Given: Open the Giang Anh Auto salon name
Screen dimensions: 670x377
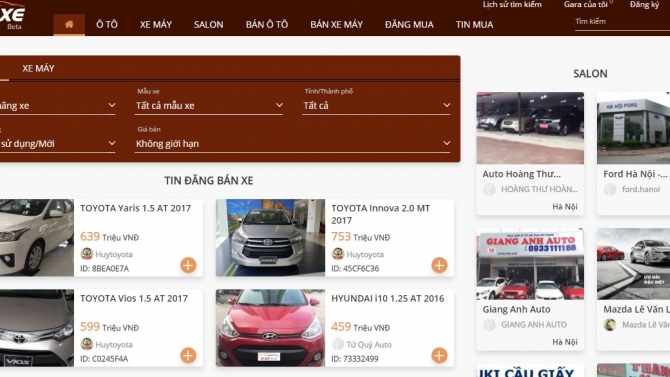Looking at the screenshot, I should pyautogui.click(x=516, y=309).
